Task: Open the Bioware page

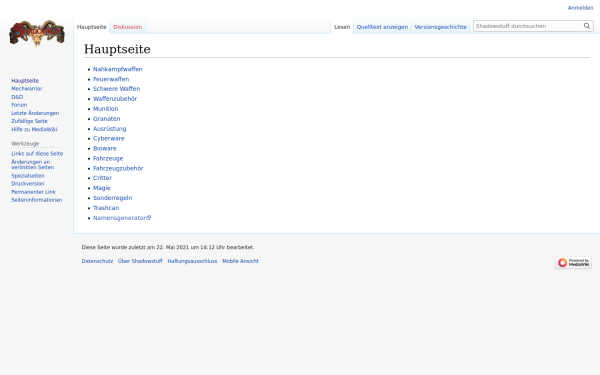Action: (x=104, y=148)
